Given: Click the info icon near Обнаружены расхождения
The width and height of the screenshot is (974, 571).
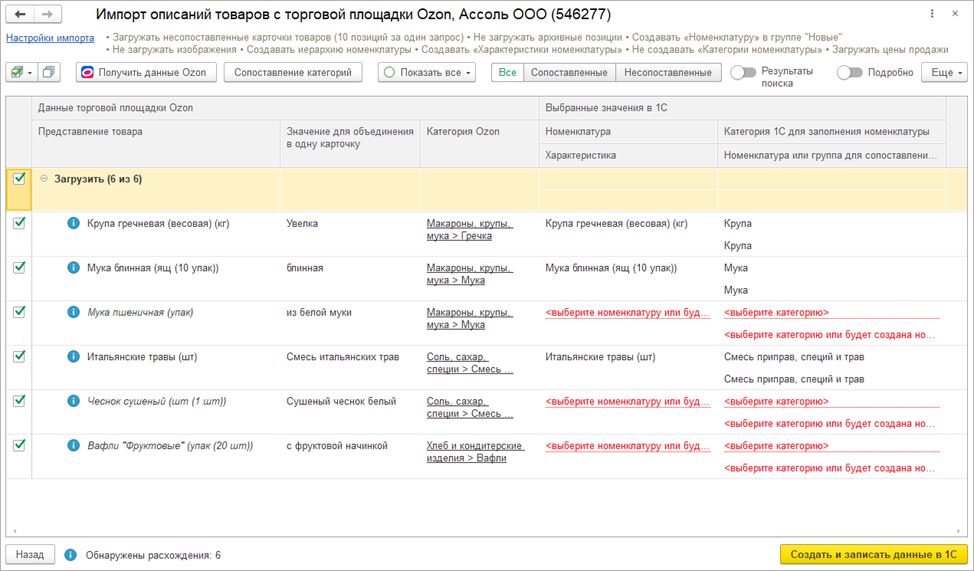Looking at the screenshot, I should click(70, 555).
